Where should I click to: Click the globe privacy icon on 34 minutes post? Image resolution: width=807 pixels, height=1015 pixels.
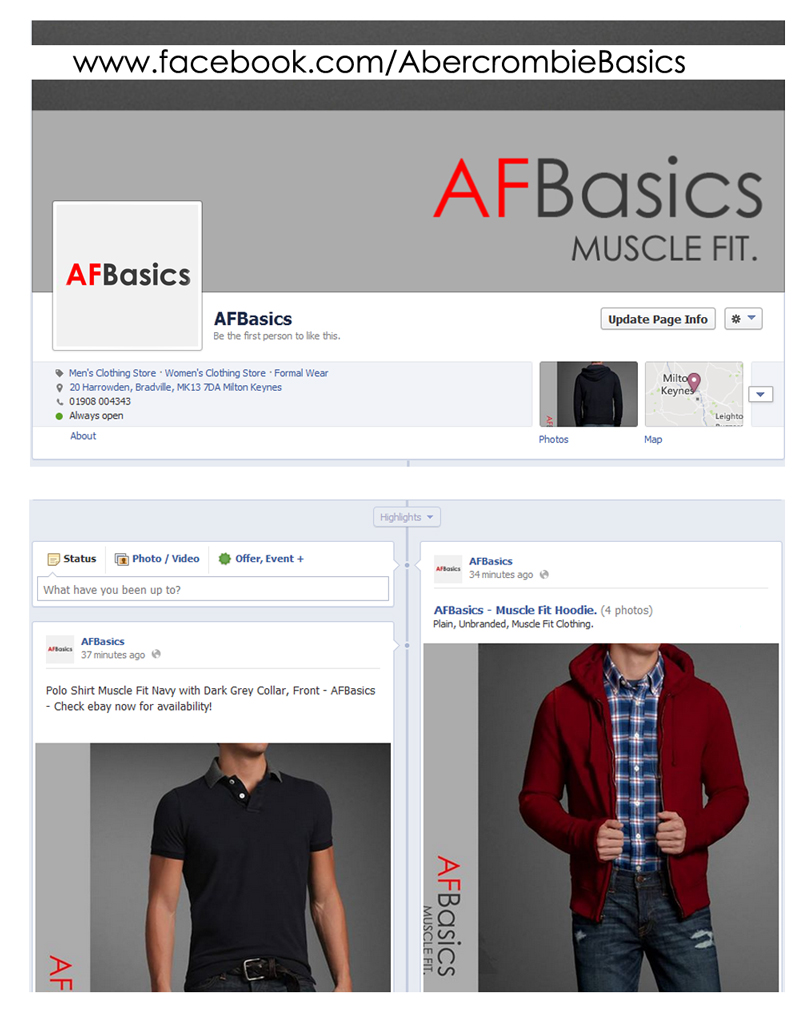[544, 574]
